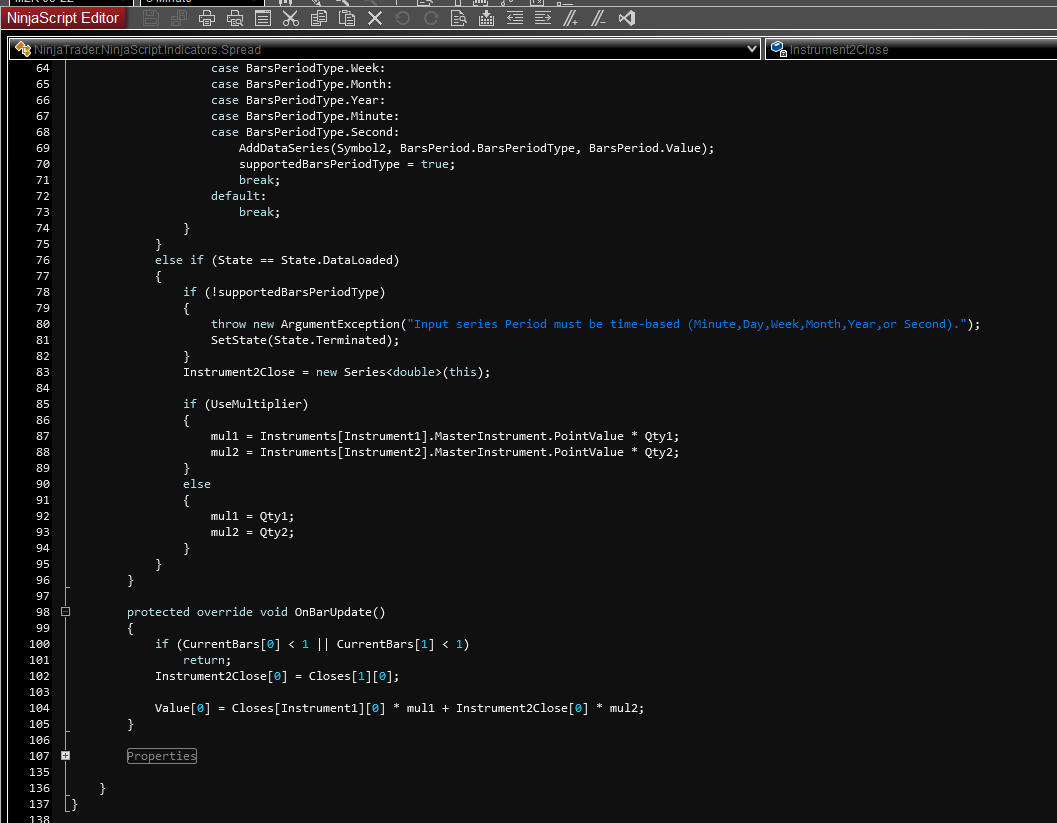Click the Decrease indent icon
The width and height of the screenshot is (1057, 823).
point(514,18)
